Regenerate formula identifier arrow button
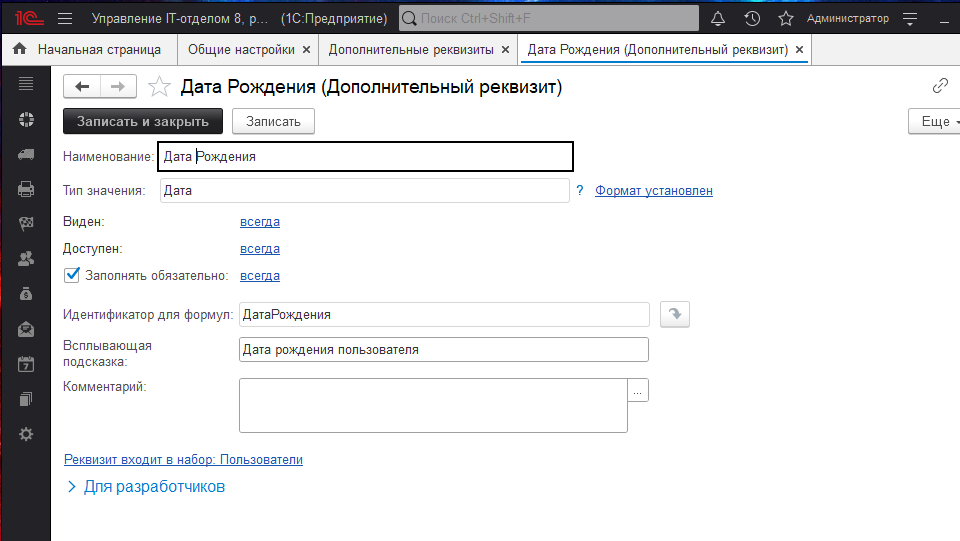The width and height of the screenshot is (960, 541). 675,314
